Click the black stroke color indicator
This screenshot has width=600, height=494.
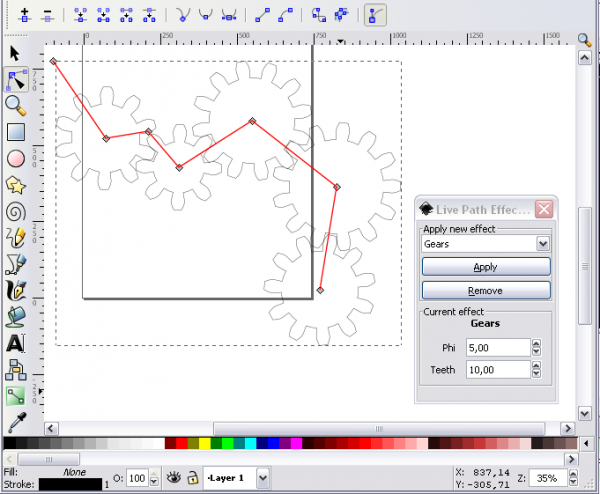pos(70,484)
